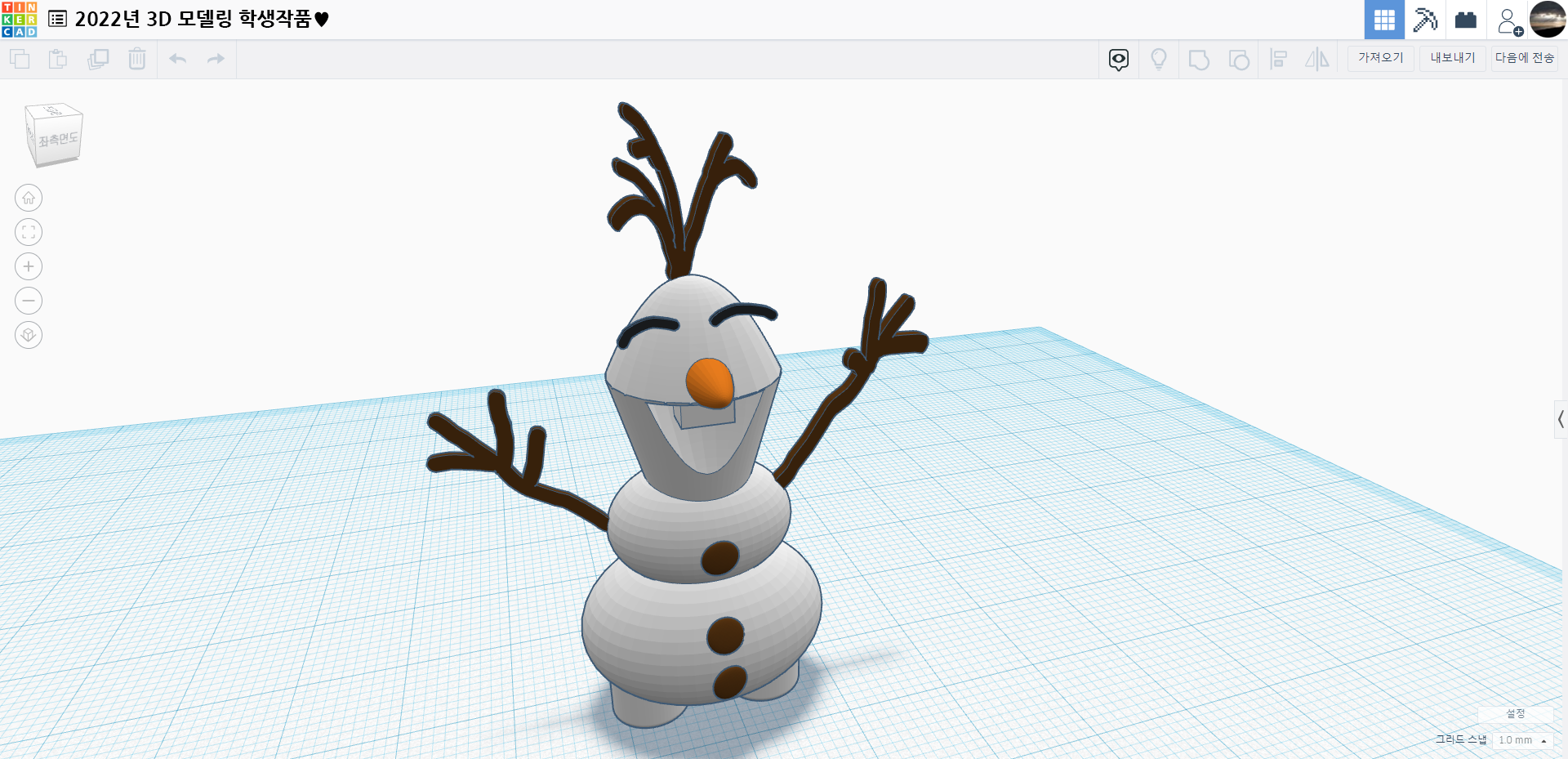Click the paste icon in toolbar

58,59
